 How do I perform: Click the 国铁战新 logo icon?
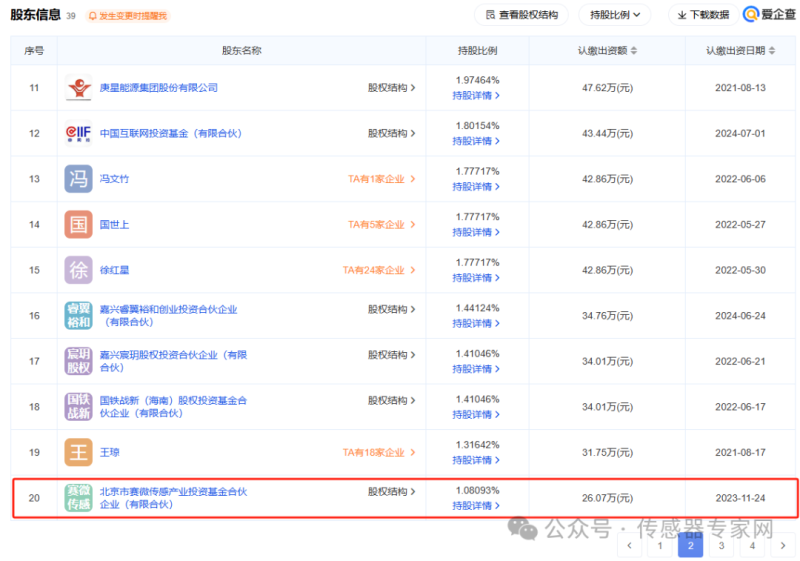coord(79,406)
